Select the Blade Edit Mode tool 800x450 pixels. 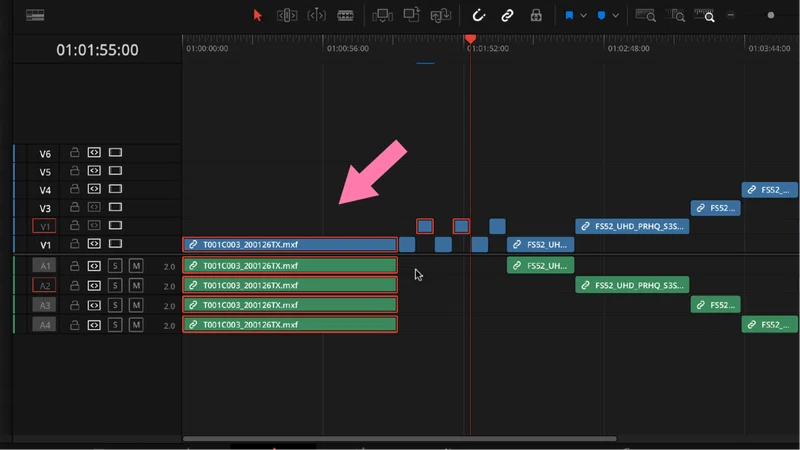point(345,15)
